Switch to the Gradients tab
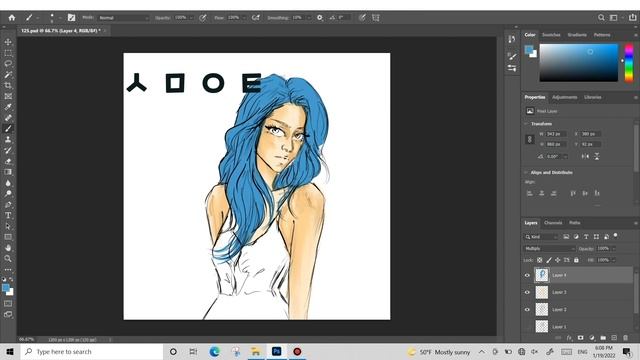Image resolution: width=640 pixels, height=360 pixels. coord(577,35)
